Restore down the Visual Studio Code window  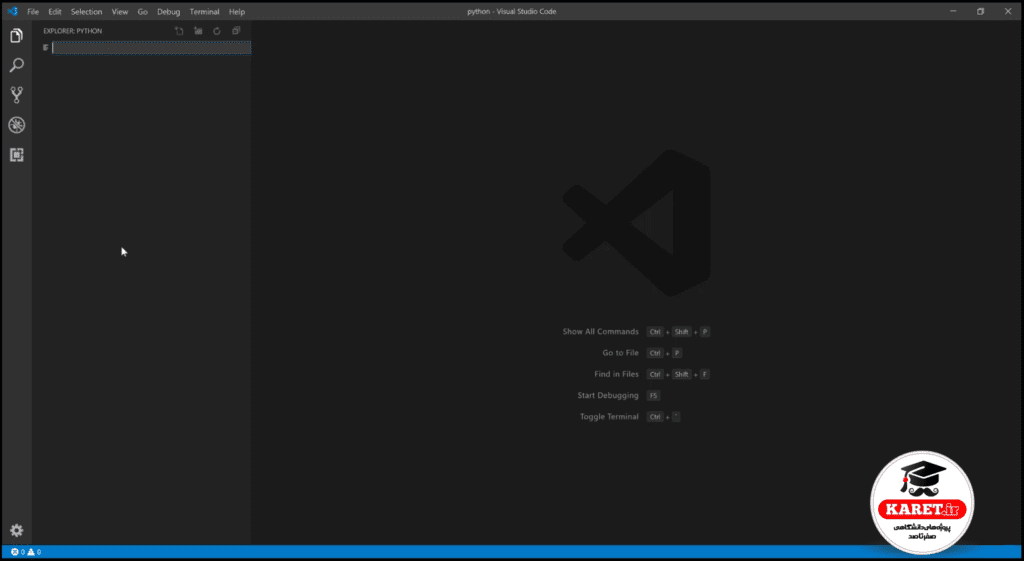(x=980, y=11)
